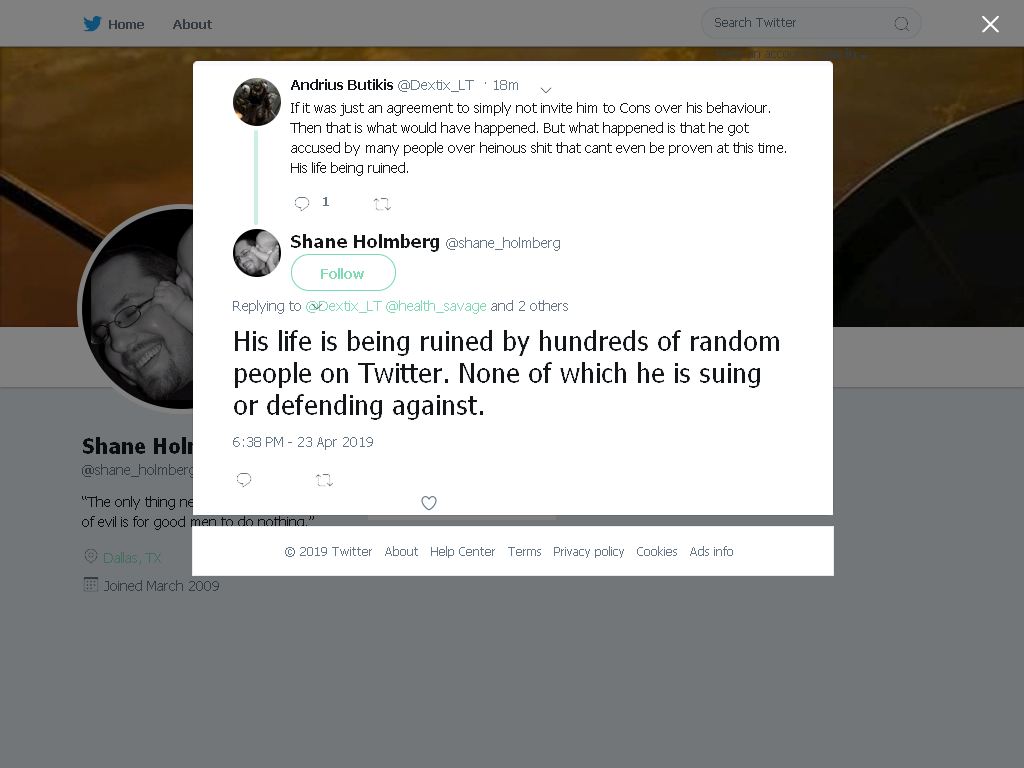The width and height of the screenshot is (1024, 768).
Task: Retweet Andrius Butikis's tweet
Action: pos(382,204)
